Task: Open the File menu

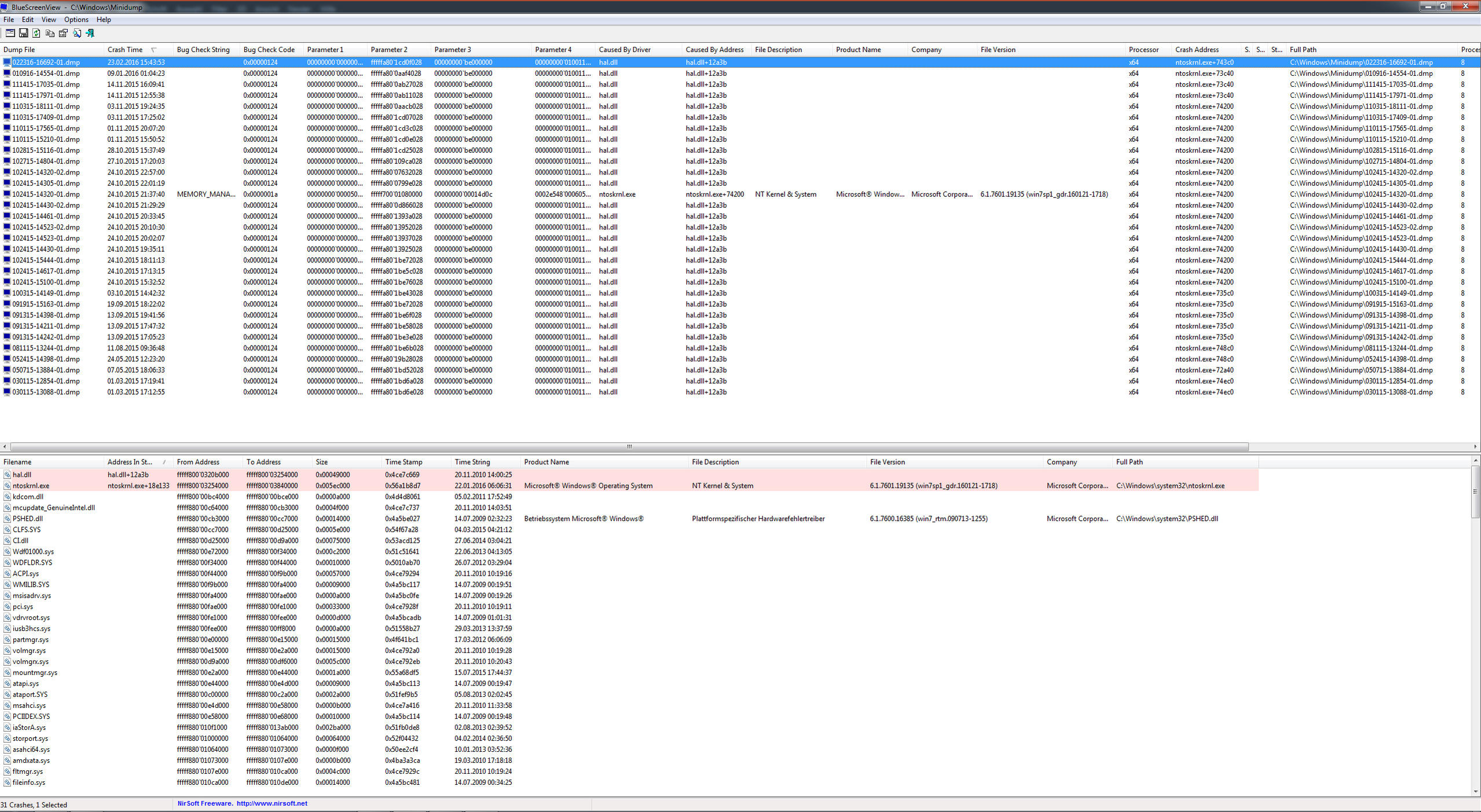Action: point(8,19)
